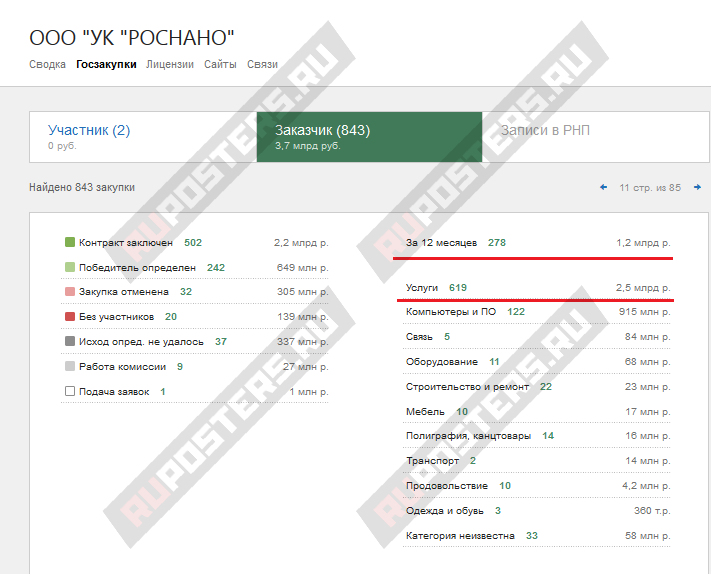Switch to the Сайты tab
This screenshot has height=574, width=711.
[x=220, y=64]
